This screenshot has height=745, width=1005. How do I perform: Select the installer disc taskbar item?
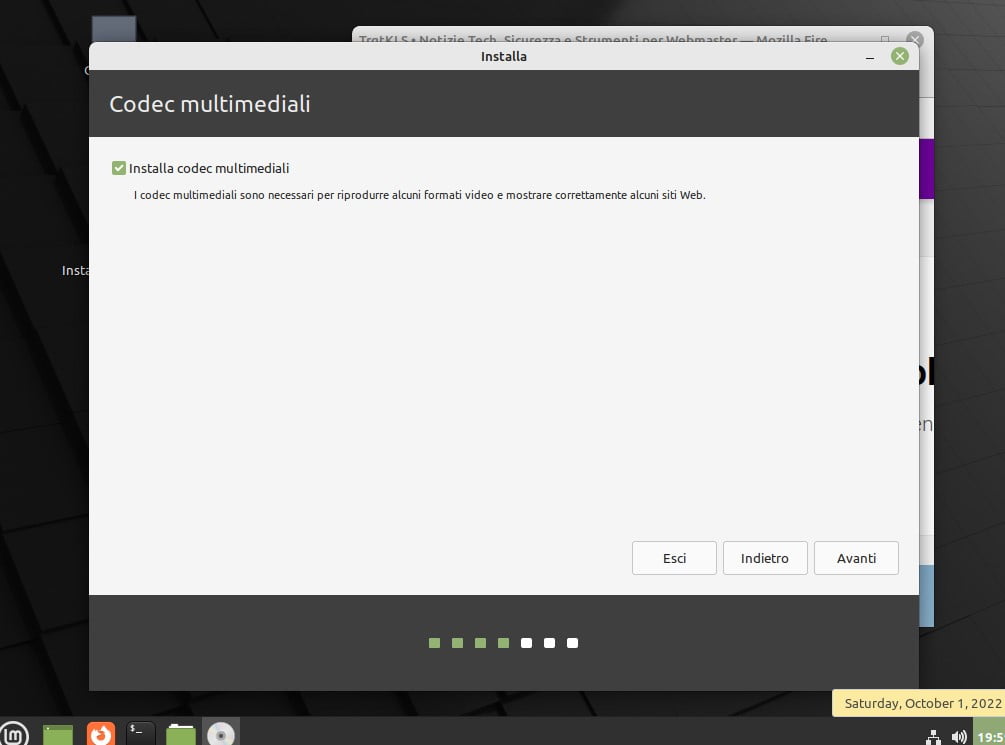tap(220, 734)
